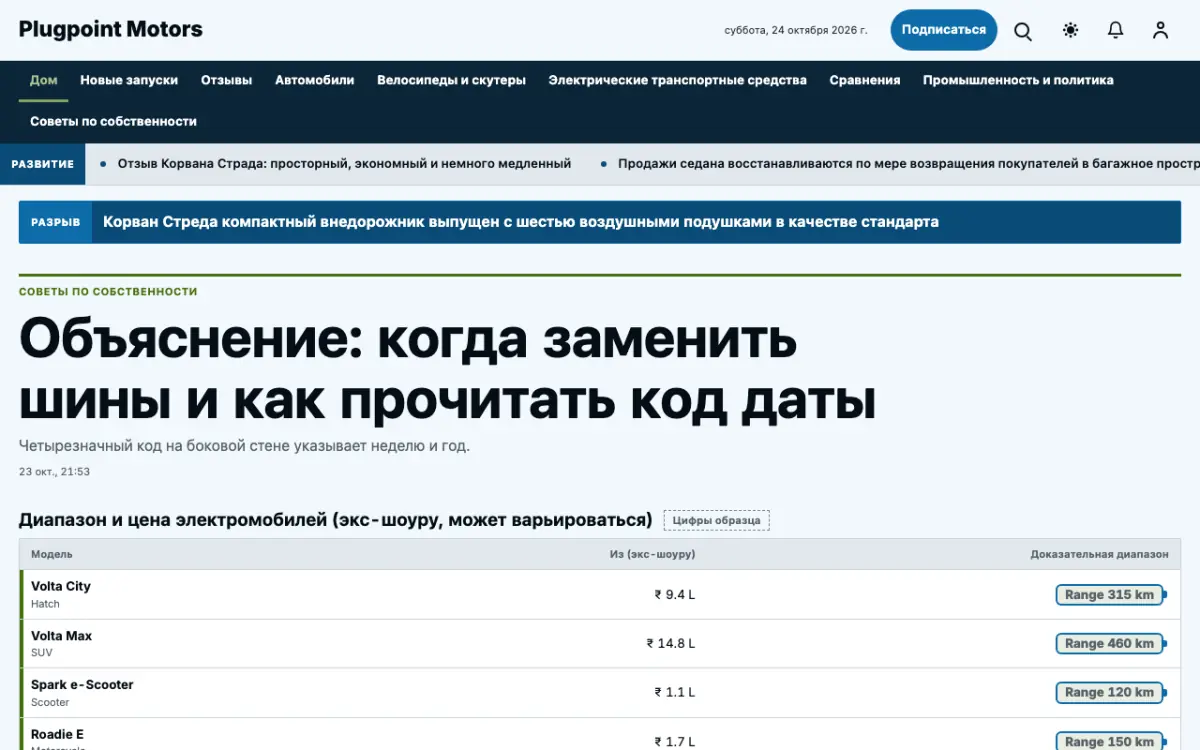The image size is (1200, 750).
Task: Click the РАЗРЫВ breaking label
Action: (55, 222)
